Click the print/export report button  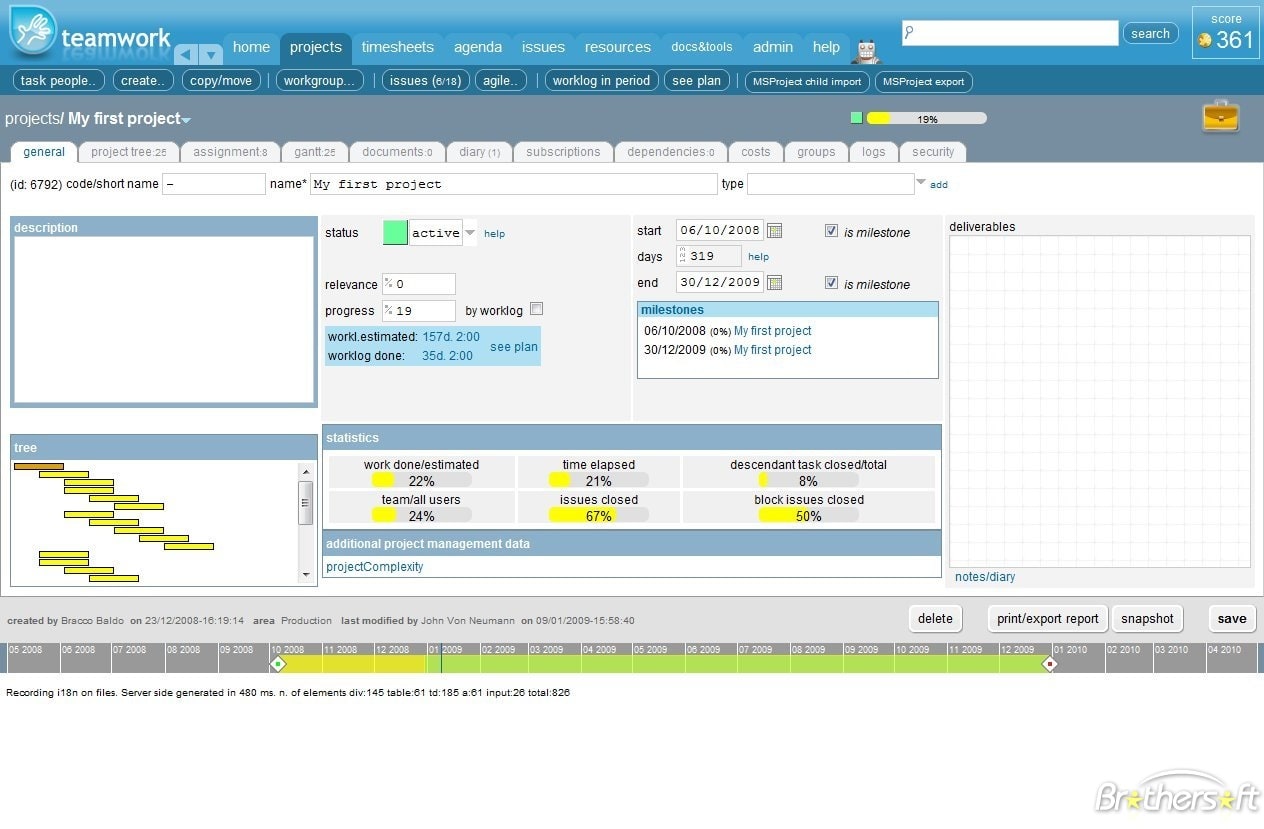pyautogui.click(x=1047, y=618)
